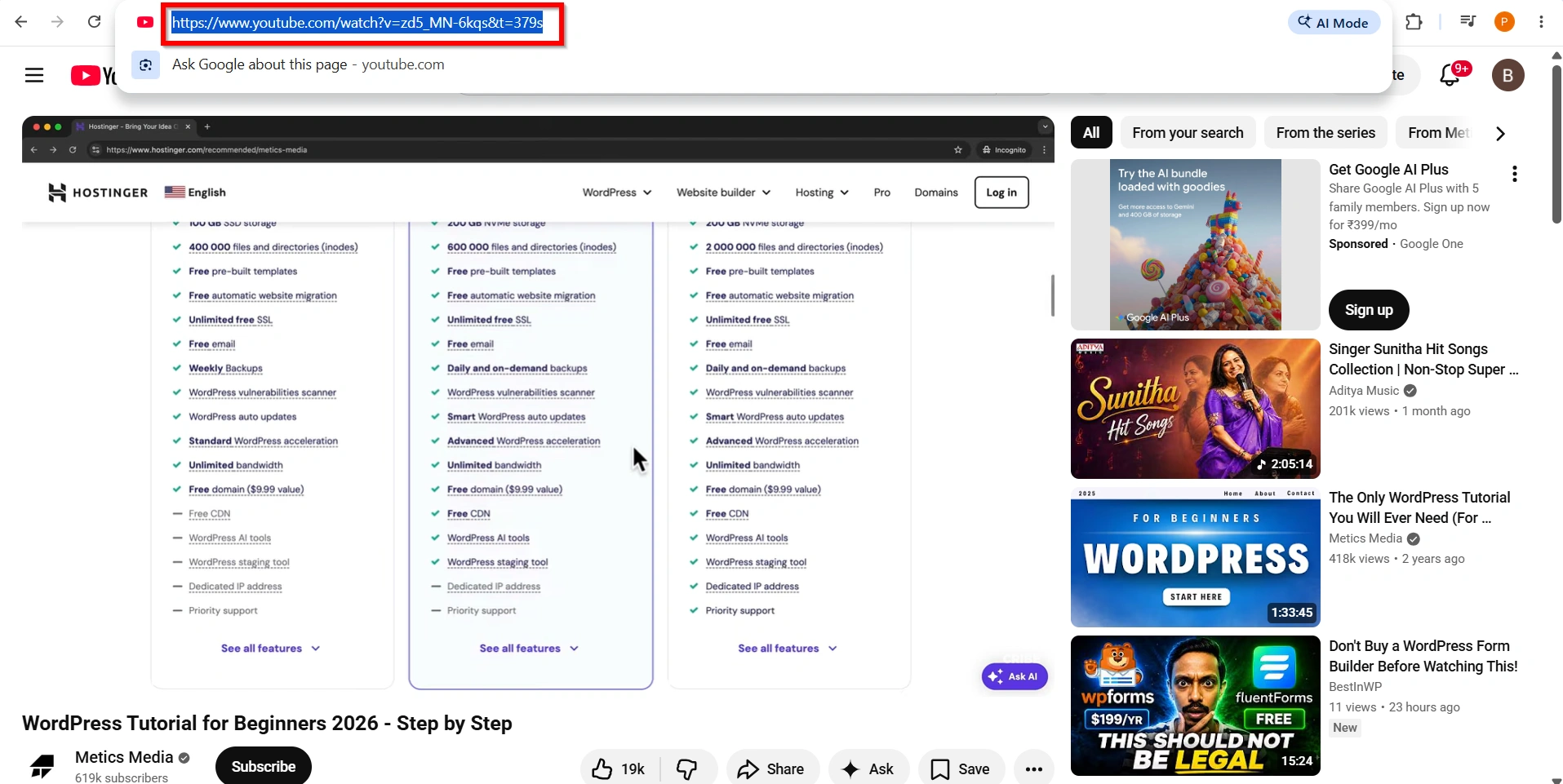Subscribe to Metics Media channel
1563x784 pixels.
click(x=263, y=767)
